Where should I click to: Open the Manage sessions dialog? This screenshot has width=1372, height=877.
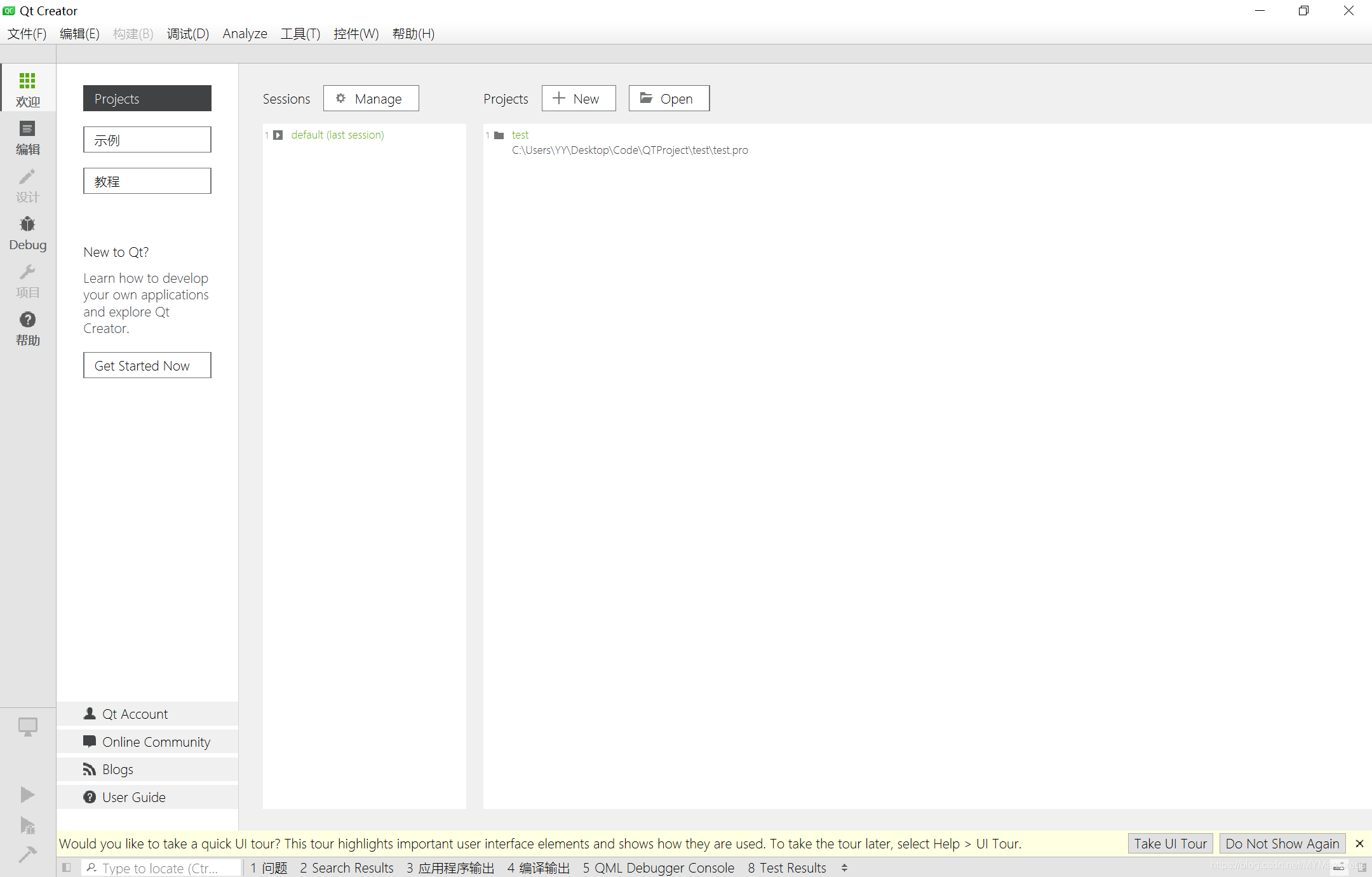pos(370,98)
